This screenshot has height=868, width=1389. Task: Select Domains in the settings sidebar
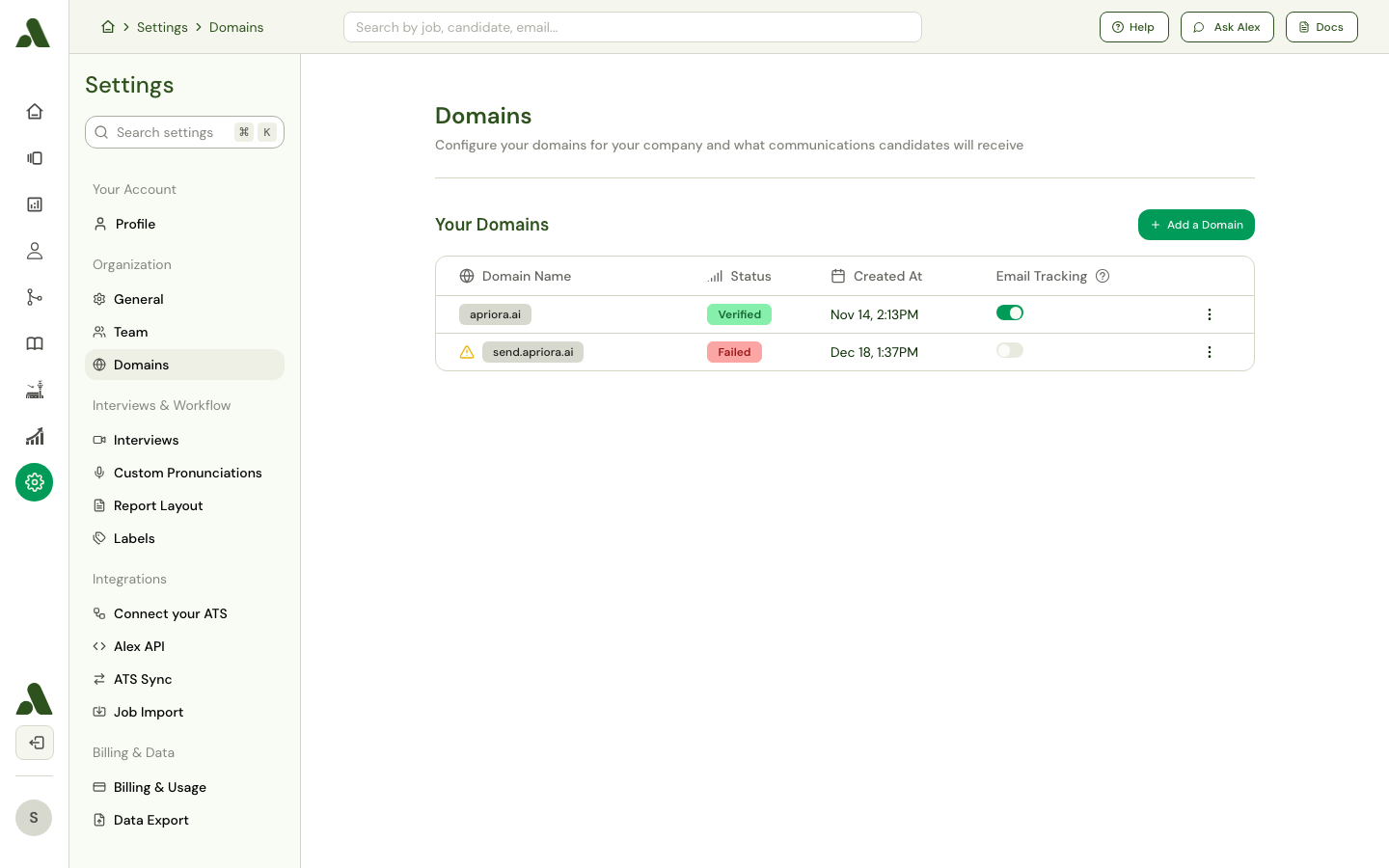tap(184, 365)
